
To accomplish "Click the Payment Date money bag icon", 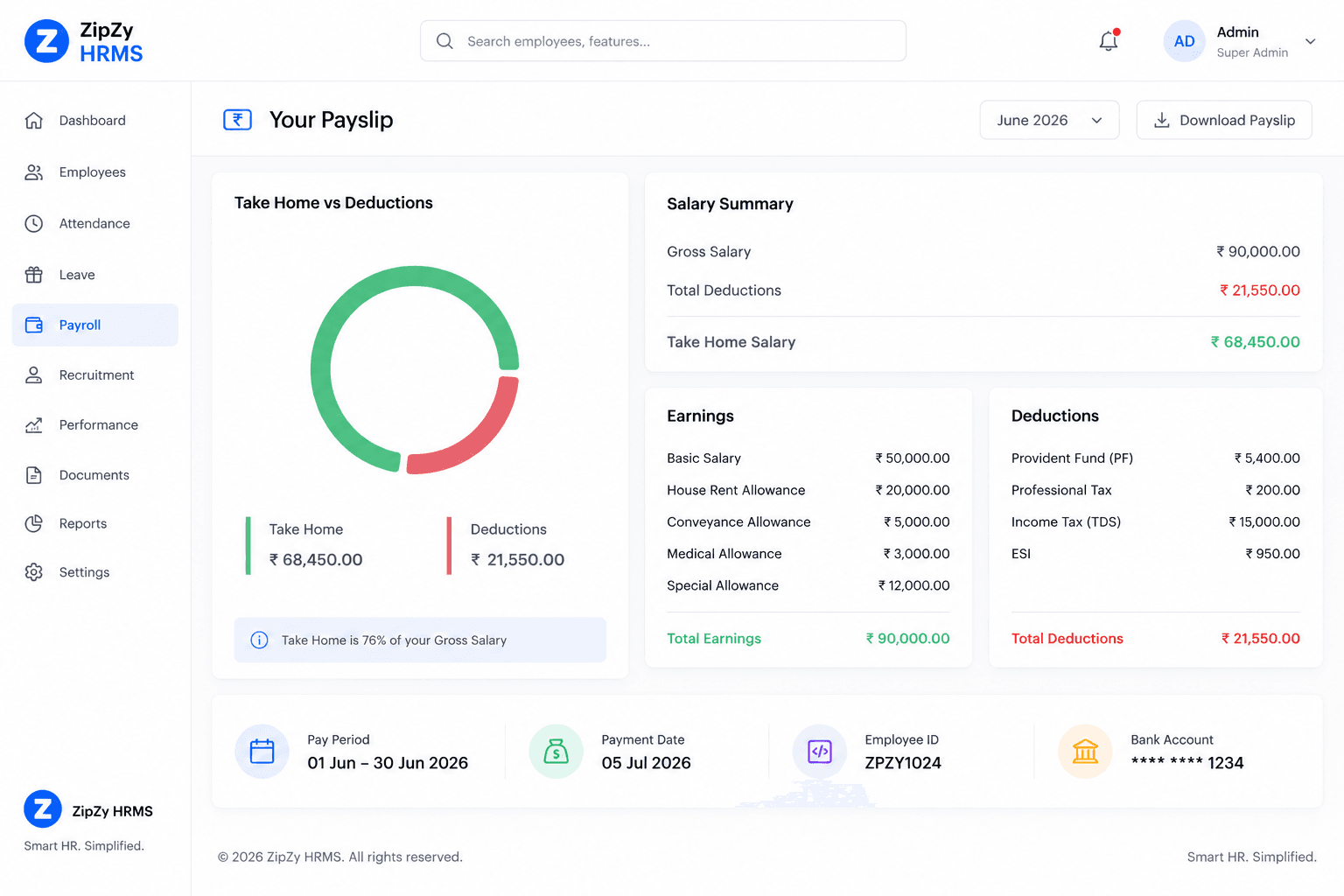I will tap(556, 752).
